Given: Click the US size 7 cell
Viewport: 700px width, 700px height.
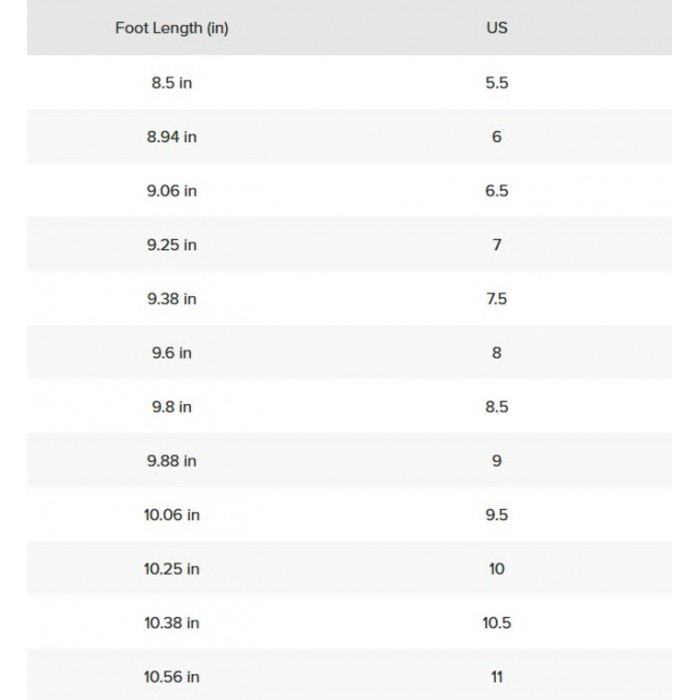Looking at the screenshot, I should coord(496,245).
